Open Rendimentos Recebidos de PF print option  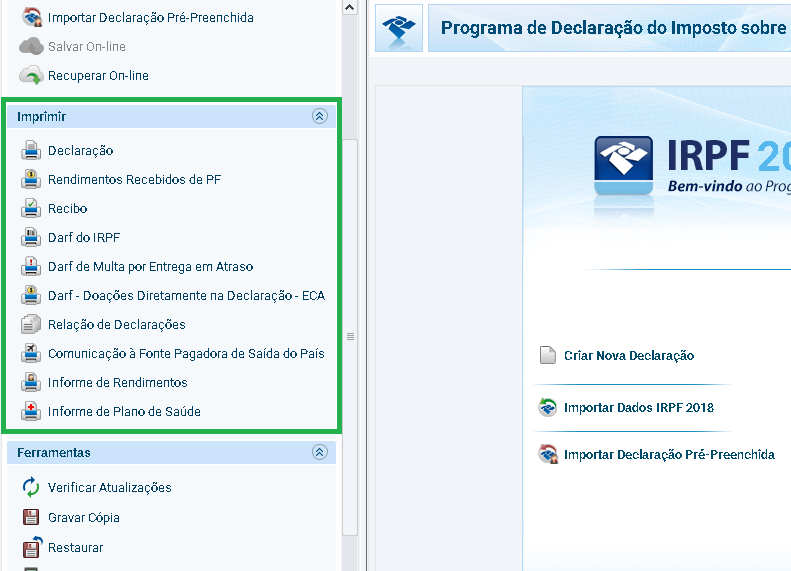tap(134, 180)
